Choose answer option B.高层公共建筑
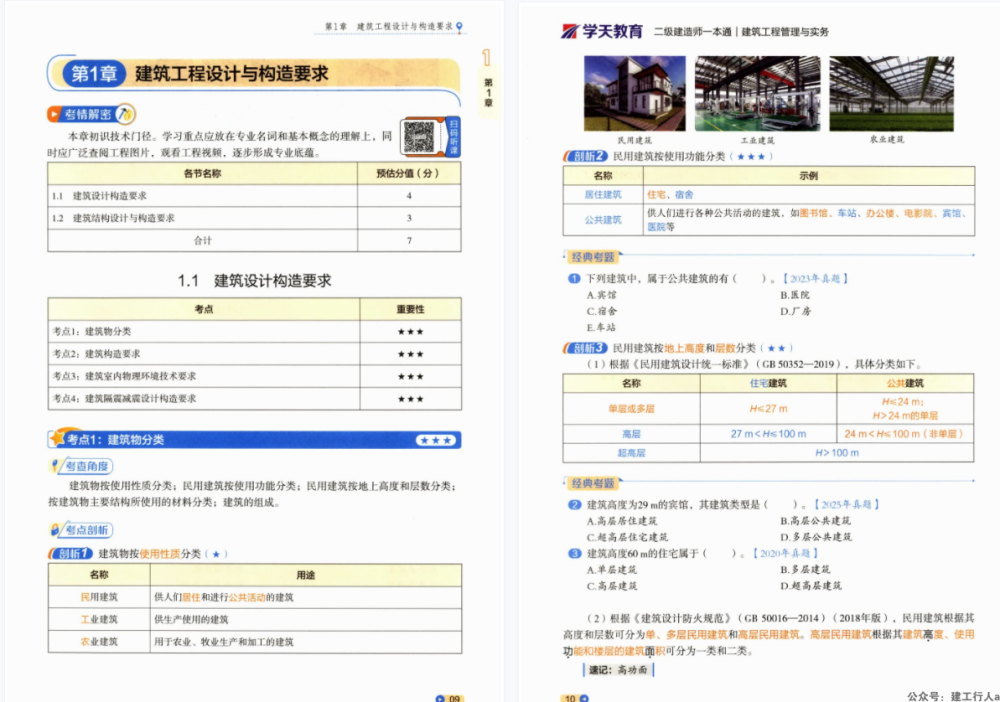Viewport: 1000px width, 702px height. 815,521
